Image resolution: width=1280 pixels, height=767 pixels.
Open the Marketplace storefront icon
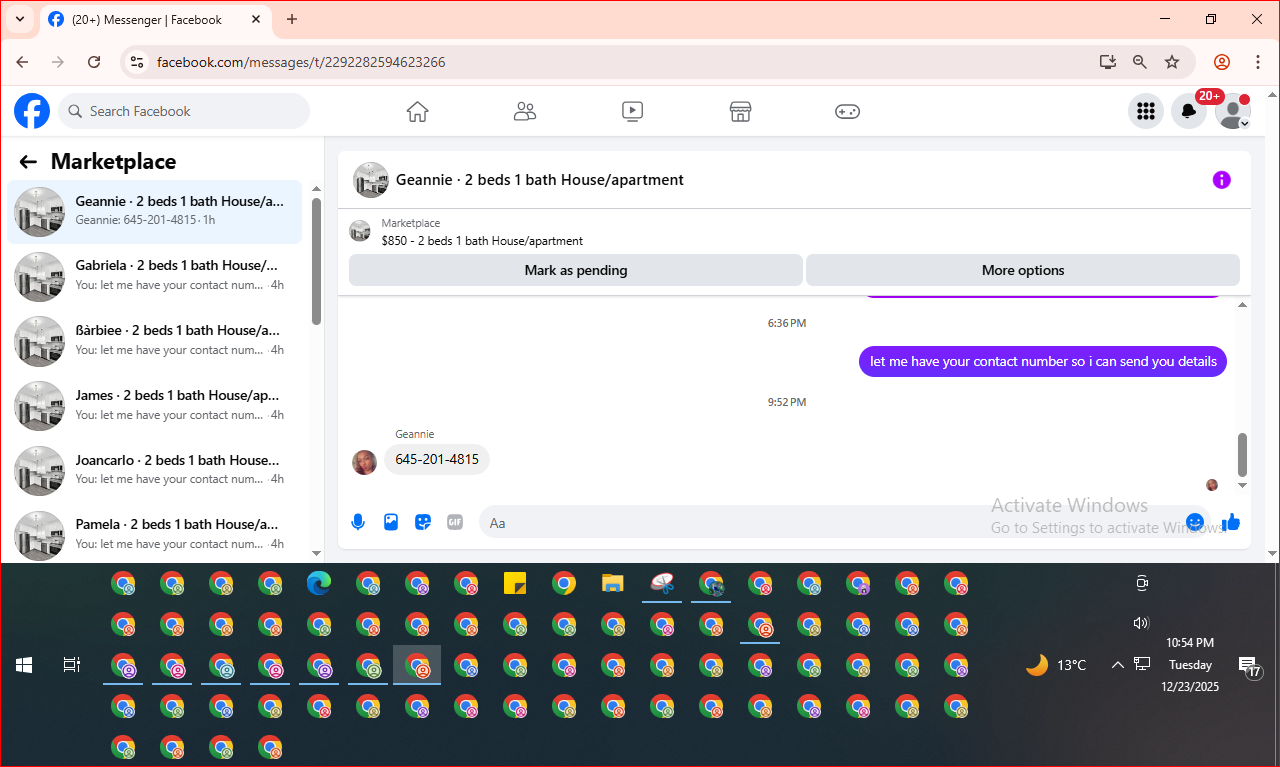coord(740,112)
